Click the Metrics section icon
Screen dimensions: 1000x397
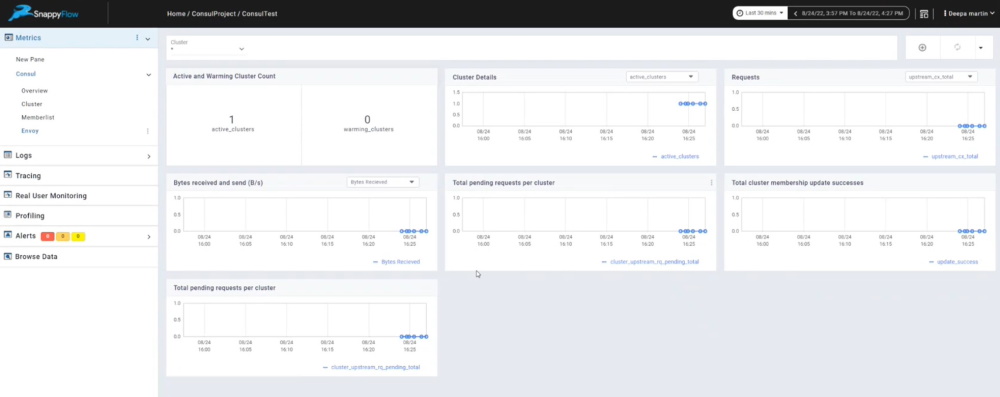pos(8,38)
